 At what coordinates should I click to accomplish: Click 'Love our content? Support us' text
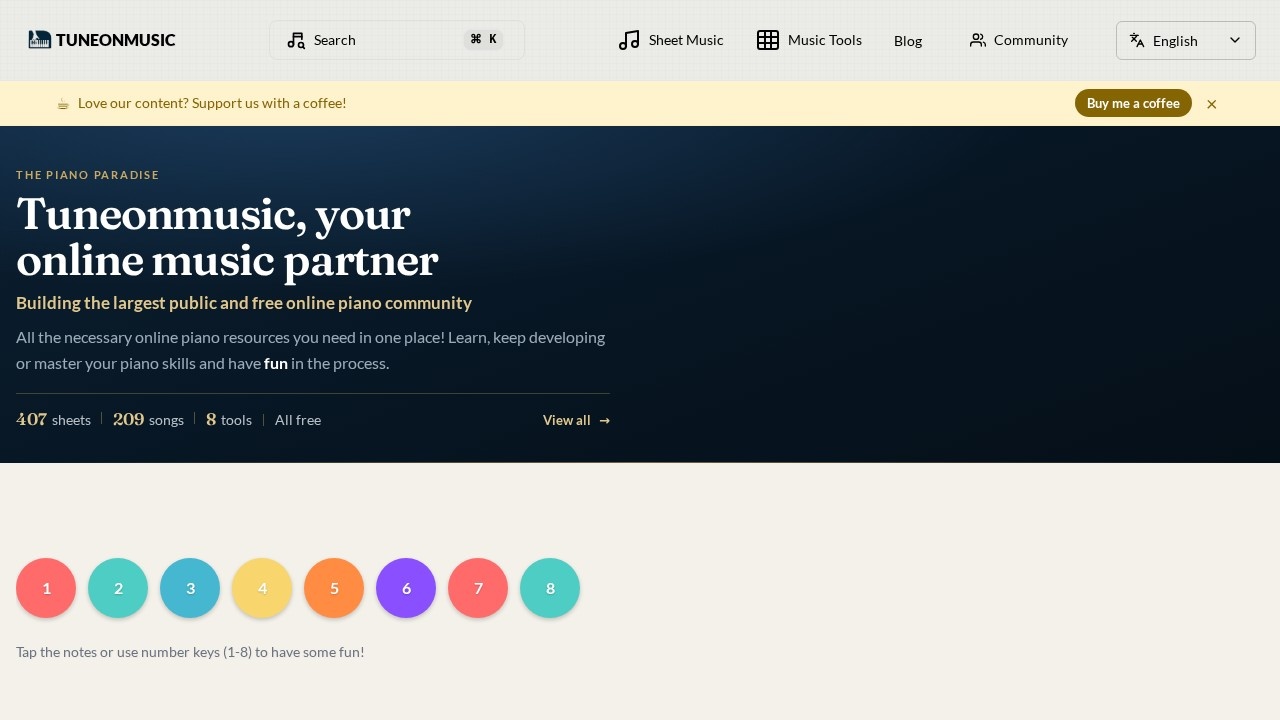212,103
